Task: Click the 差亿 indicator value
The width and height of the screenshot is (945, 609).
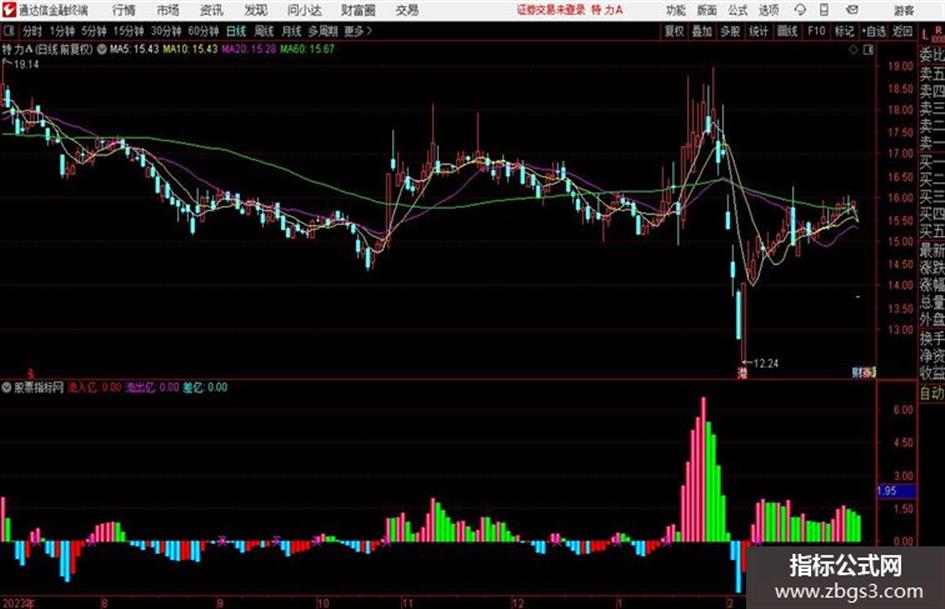Action: coord(205,387)
